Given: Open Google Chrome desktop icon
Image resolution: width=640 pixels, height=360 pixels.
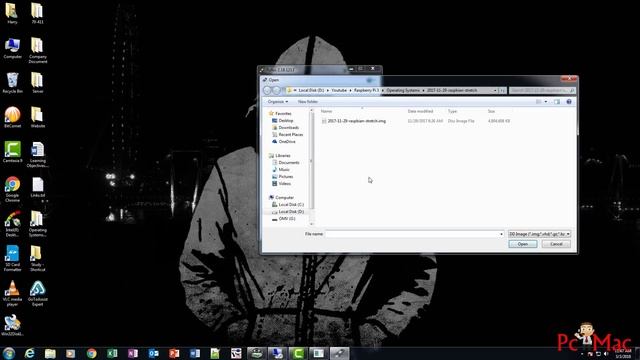Looking at the screenshot, I should pos(12,189).
